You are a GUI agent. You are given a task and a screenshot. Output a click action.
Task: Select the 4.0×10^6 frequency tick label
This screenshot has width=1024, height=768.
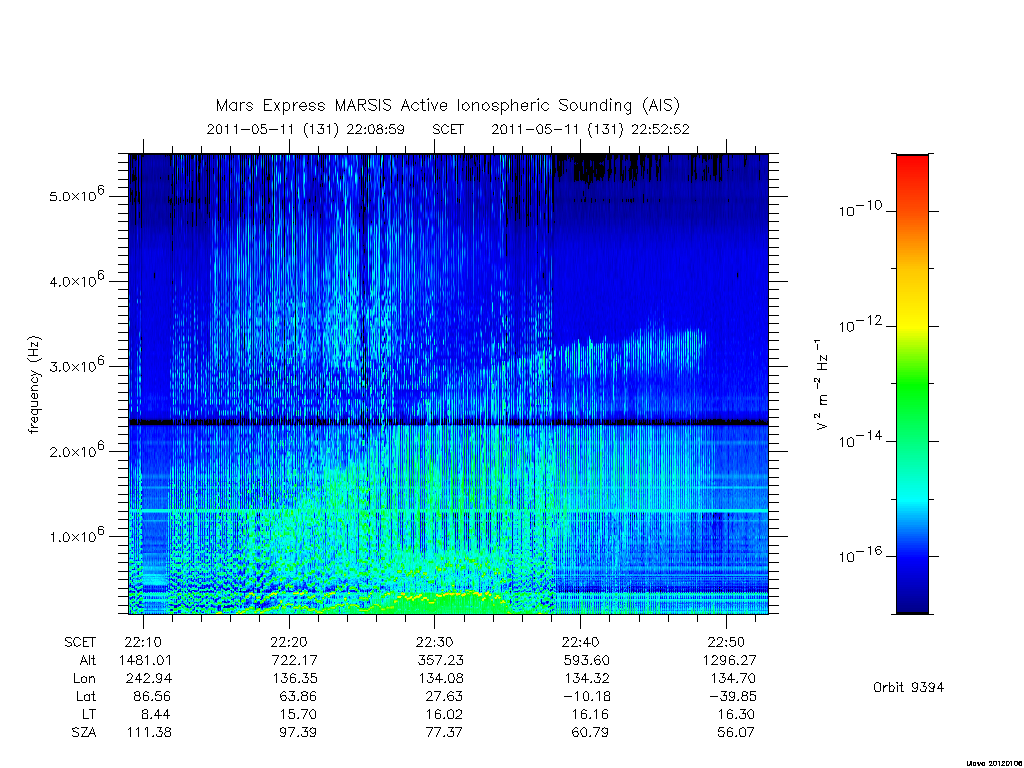(x=76, y=280)
